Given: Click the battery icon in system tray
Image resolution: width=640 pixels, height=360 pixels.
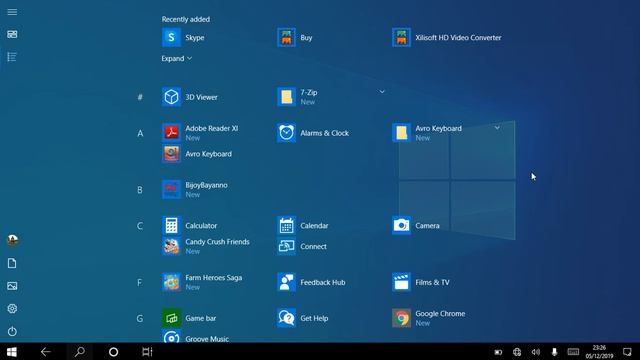Looking at the screenshot, I should point(498,352).
